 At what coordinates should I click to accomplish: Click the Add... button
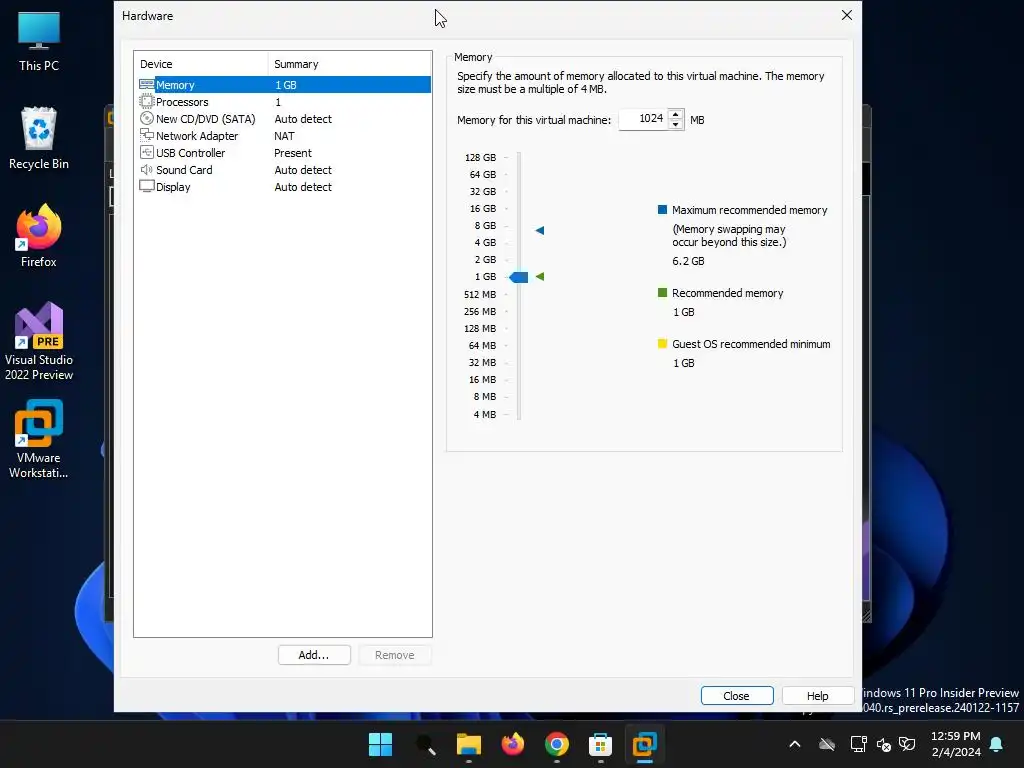(314, 655)
